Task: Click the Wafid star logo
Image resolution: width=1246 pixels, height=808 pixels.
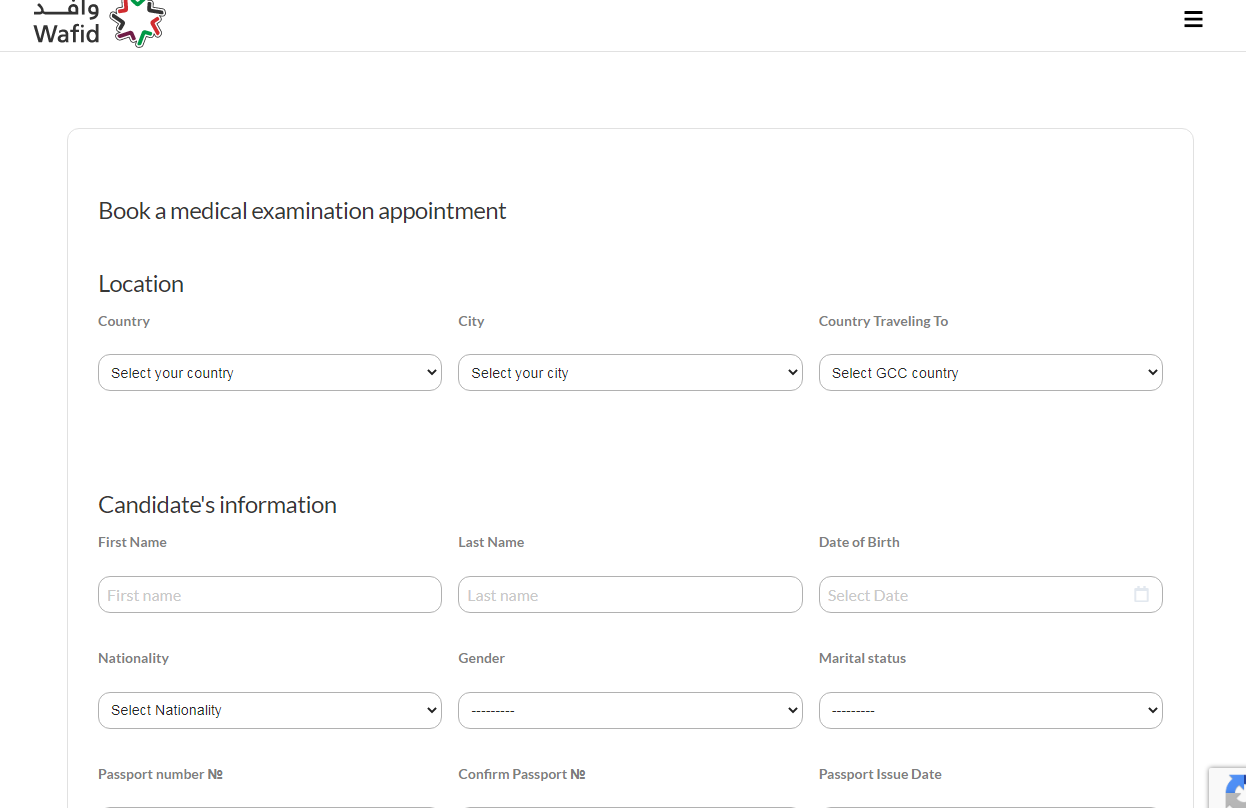Action: 137,22
